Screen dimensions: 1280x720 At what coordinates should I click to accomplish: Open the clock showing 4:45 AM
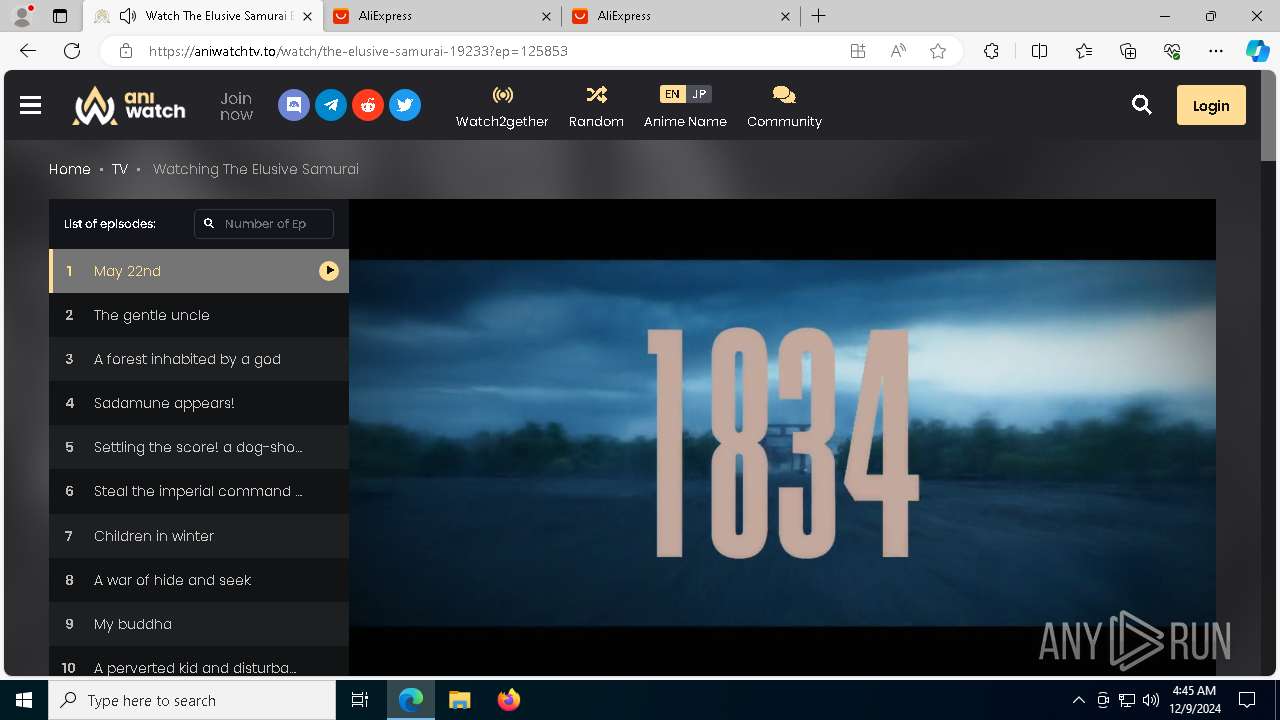[1194, 700]
